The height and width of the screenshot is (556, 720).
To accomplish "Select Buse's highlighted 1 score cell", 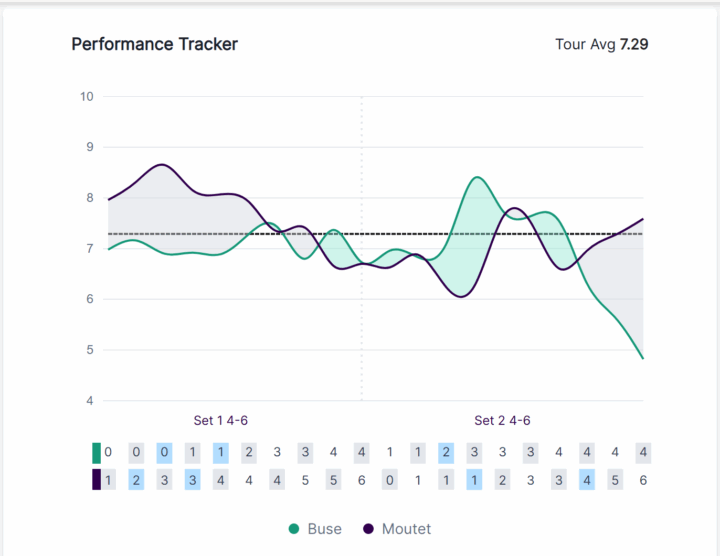I will pos(220,453).
